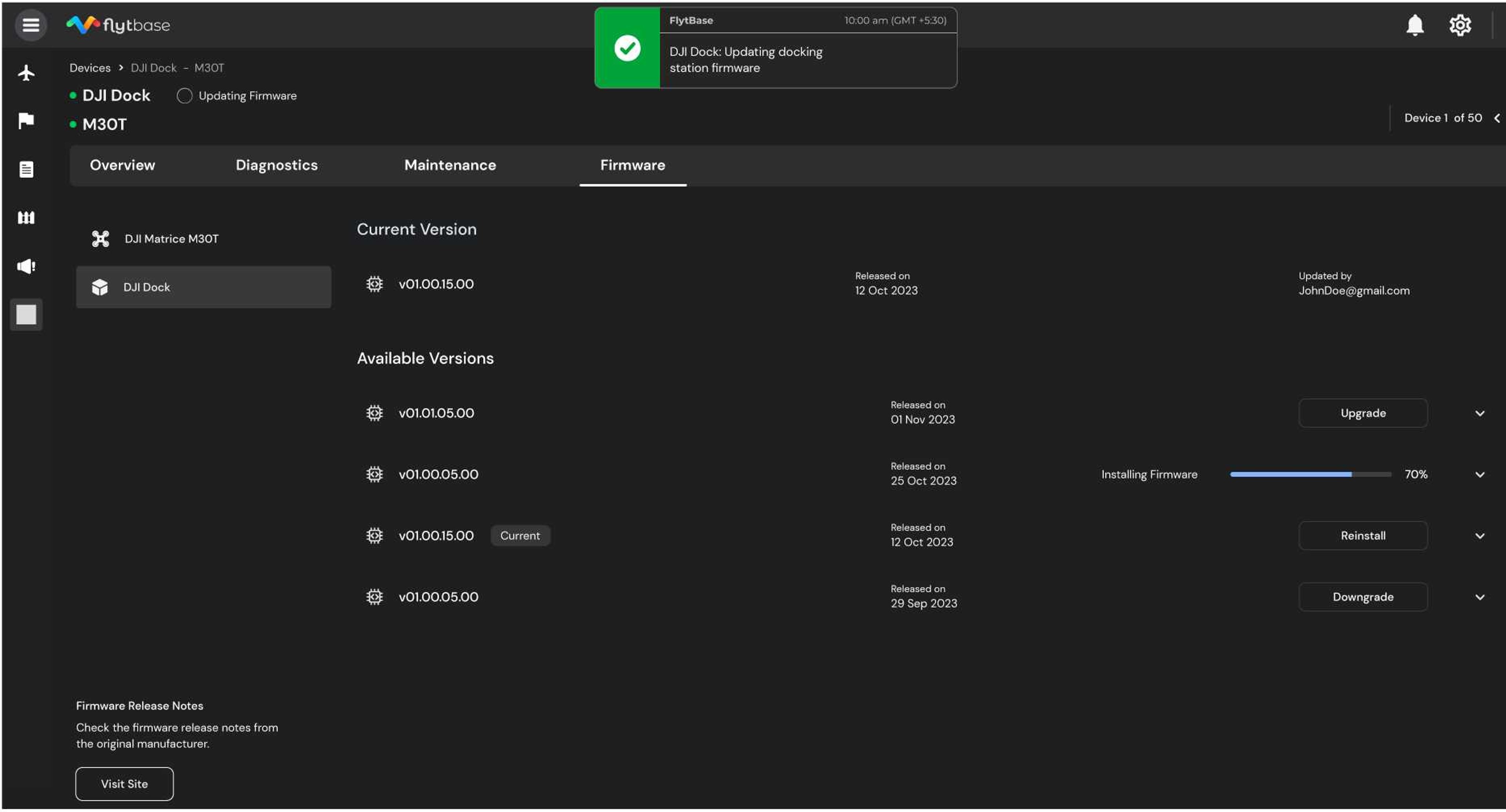Screen dimensions: 1506x812
Task: Click the Available Versions heading
Action: click(x=426, y=359)
